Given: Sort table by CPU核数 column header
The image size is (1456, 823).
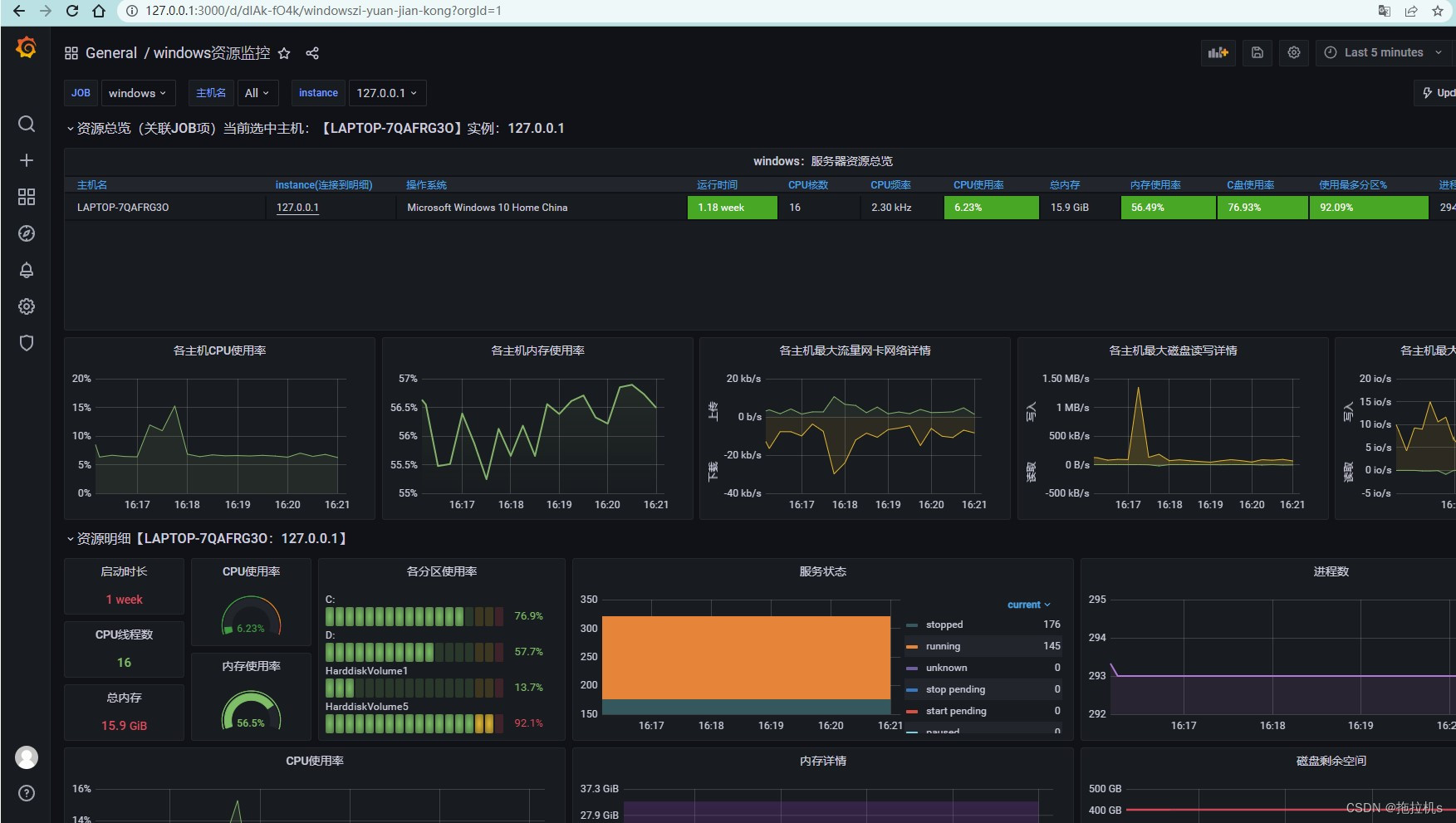Looking at the screenshot, I should pyautogui.click(x=808, y=185).
